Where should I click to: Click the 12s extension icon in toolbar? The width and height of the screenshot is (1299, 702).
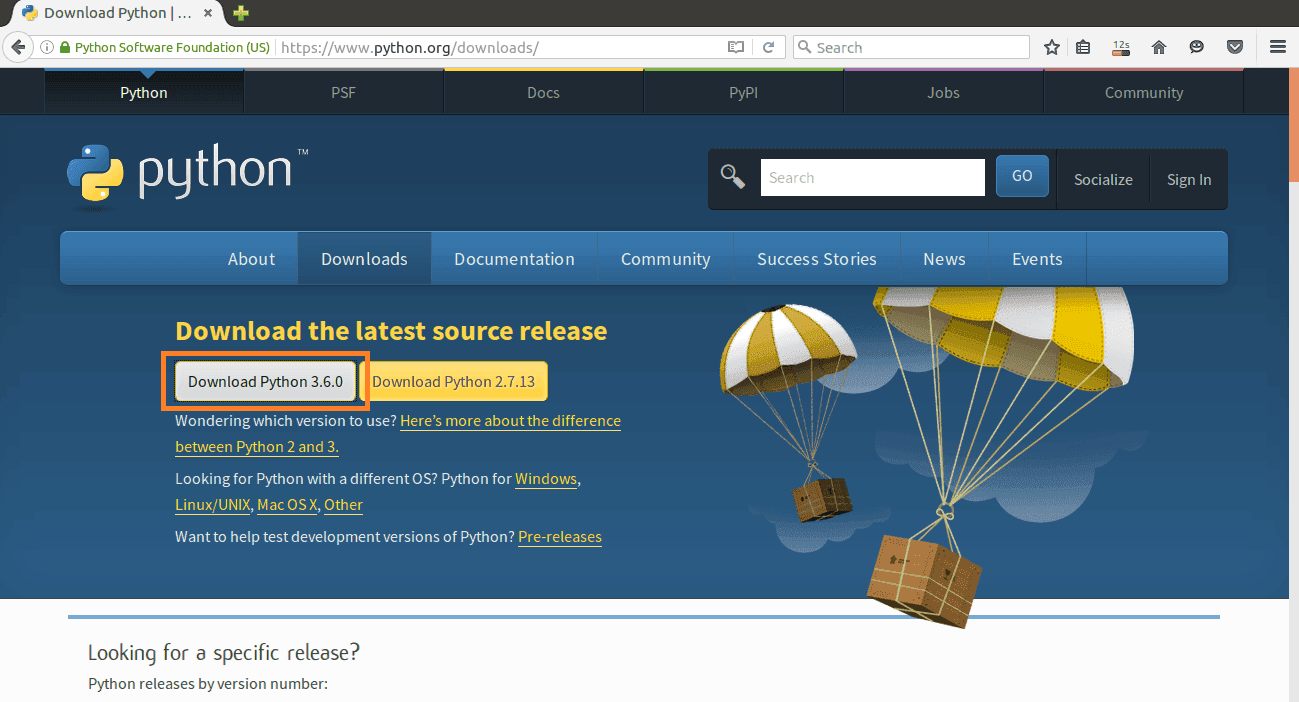click(1121, 47)
